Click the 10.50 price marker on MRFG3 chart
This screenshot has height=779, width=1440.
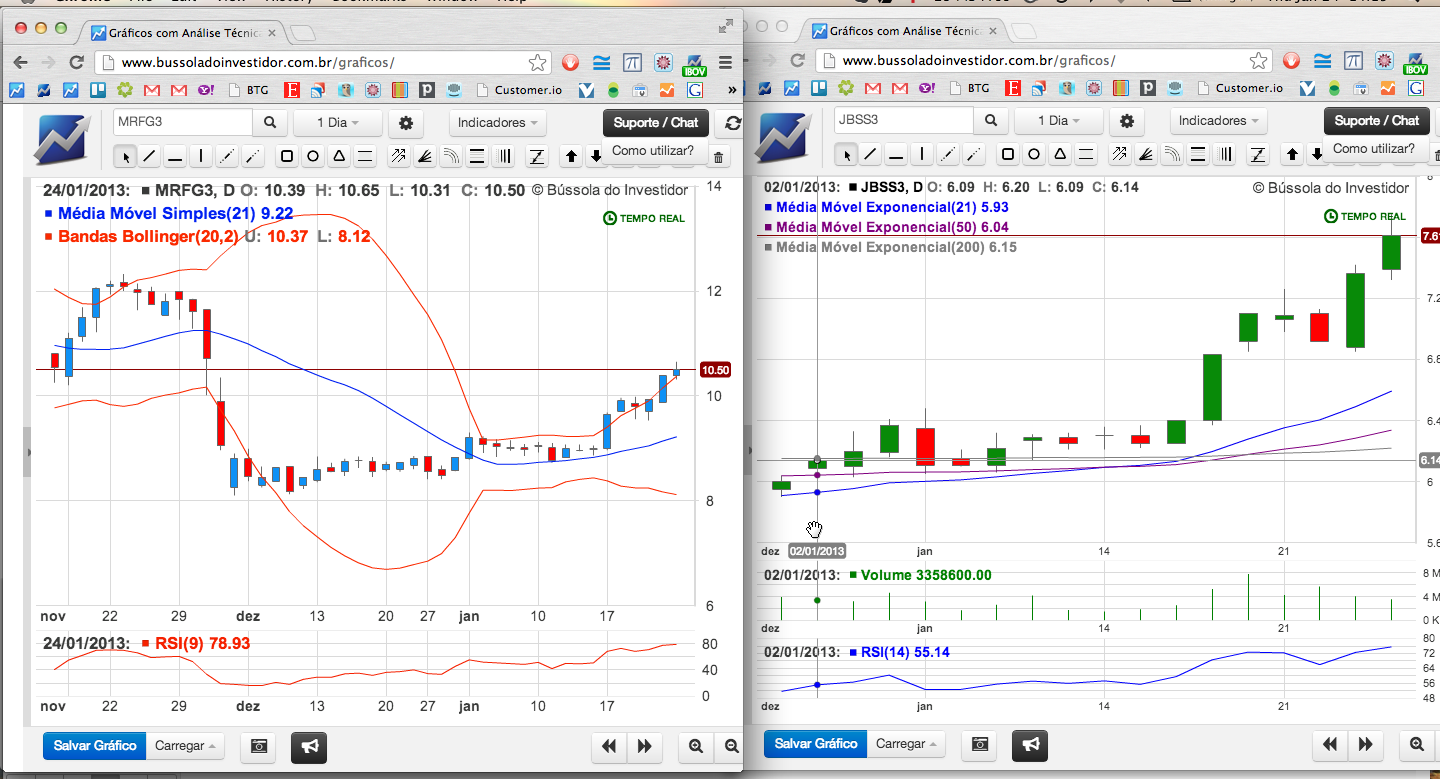coord(715,370)
